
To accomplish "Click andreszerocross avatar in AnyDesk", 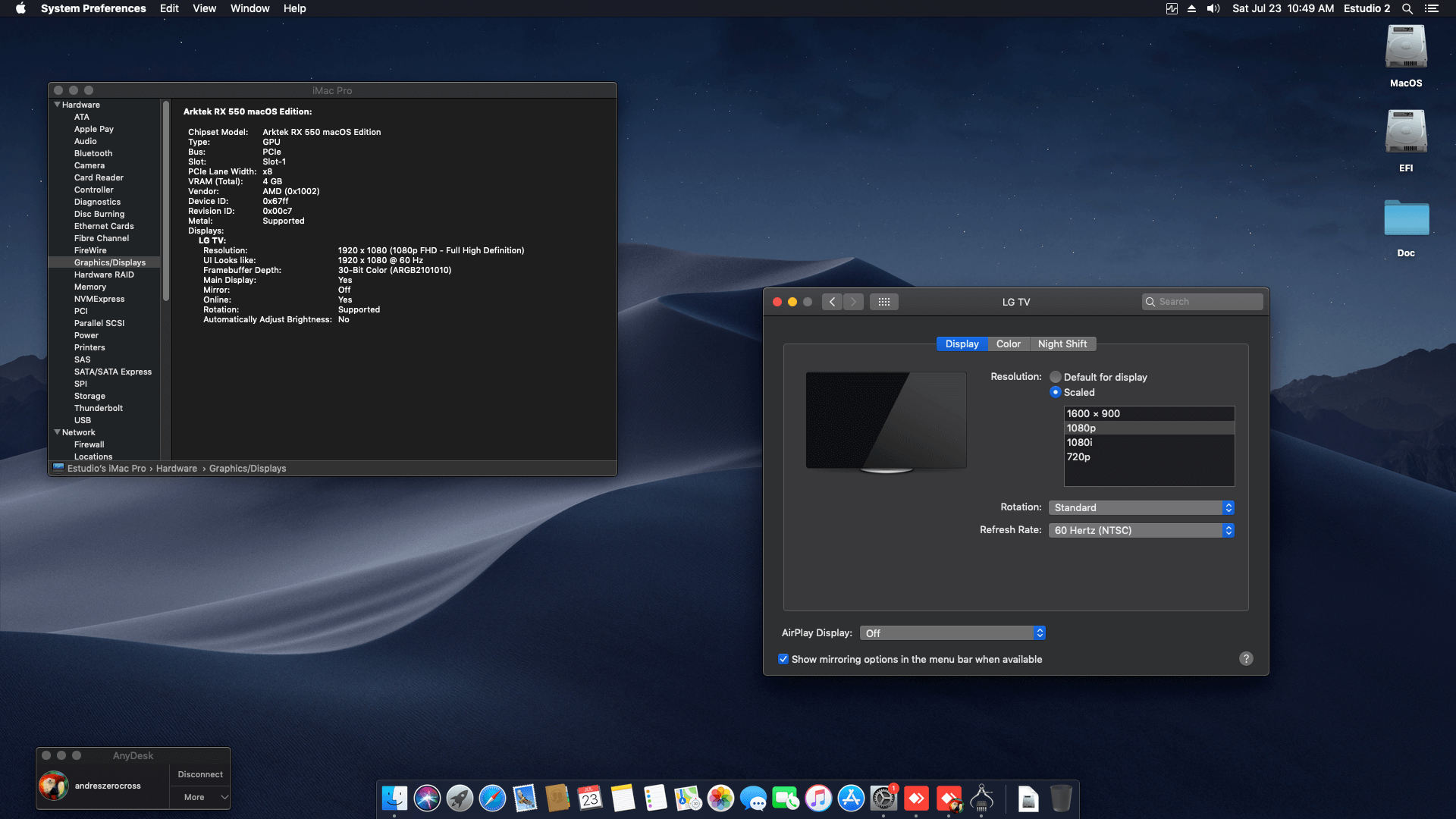I will (x=54, y=786).
